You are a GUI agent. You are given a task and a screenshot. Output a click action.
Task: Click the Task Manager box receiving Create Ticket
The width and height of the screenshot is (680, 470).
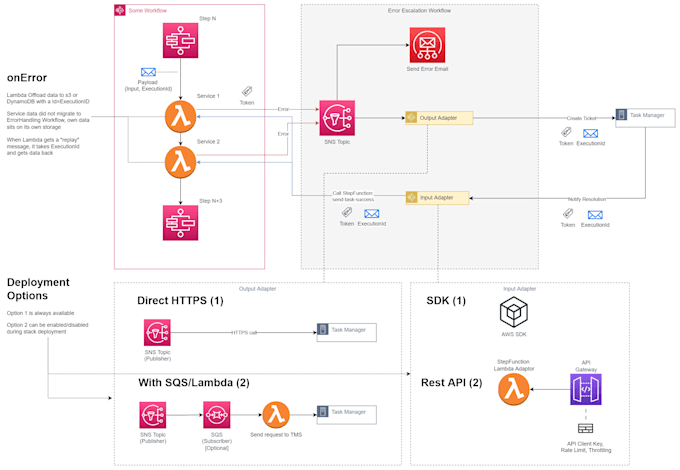coord(645,118)
